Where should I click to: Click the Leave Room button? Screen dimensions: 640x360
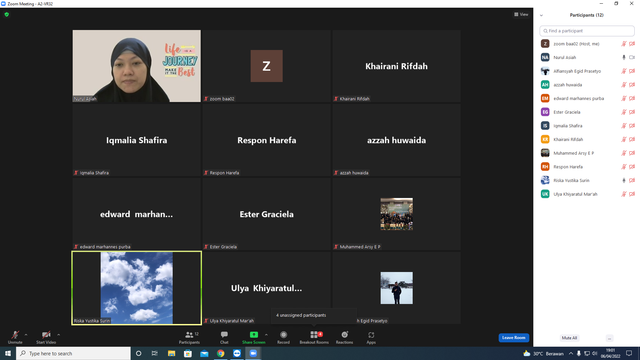click(513, 338)
